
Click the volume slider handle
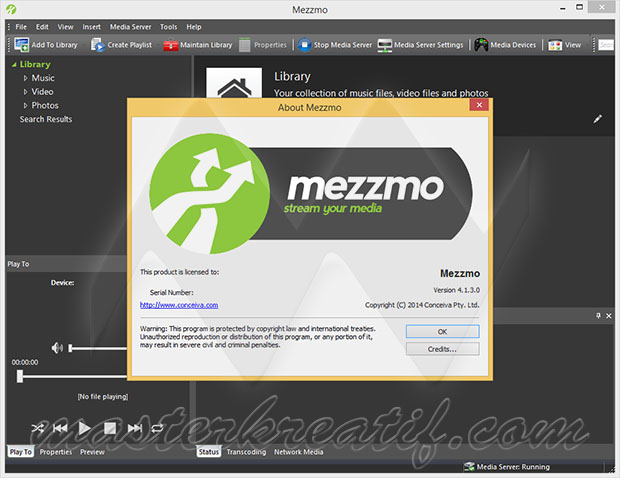[x=70, y=348]
